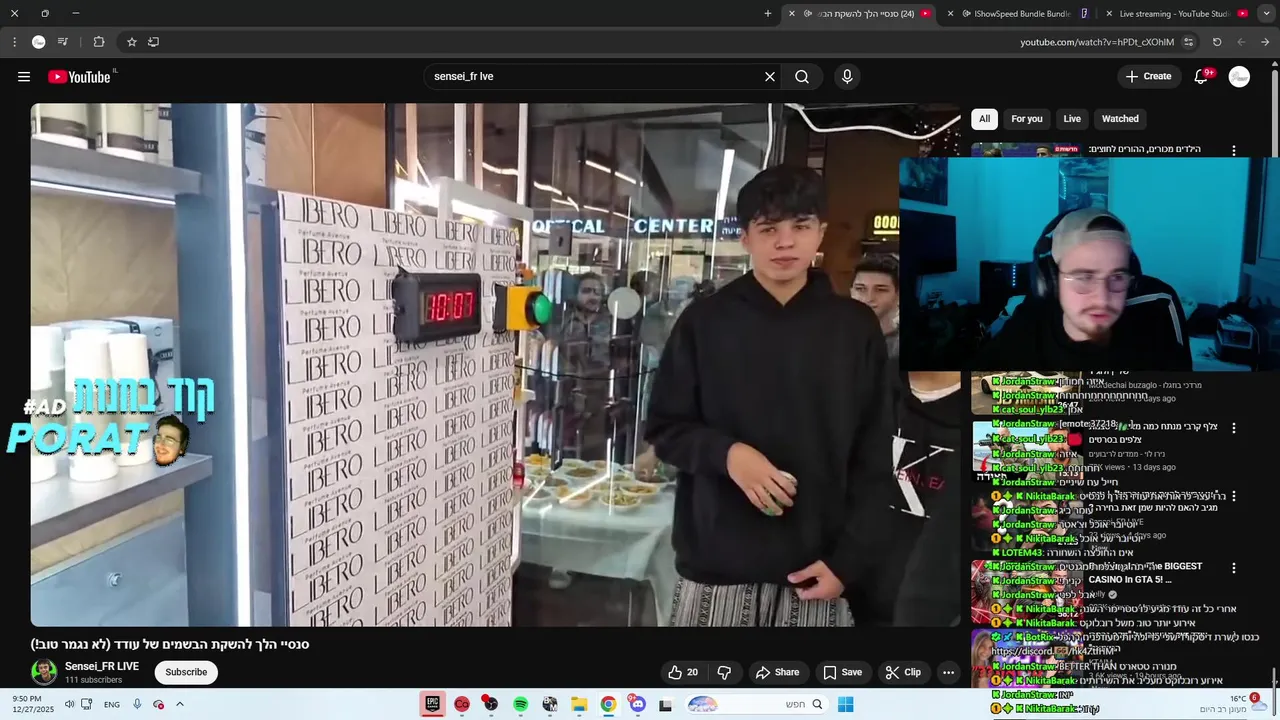This screenshot has width=1280, height=720.
Task: Open the browser profile icon
Action: coord(38,42)
